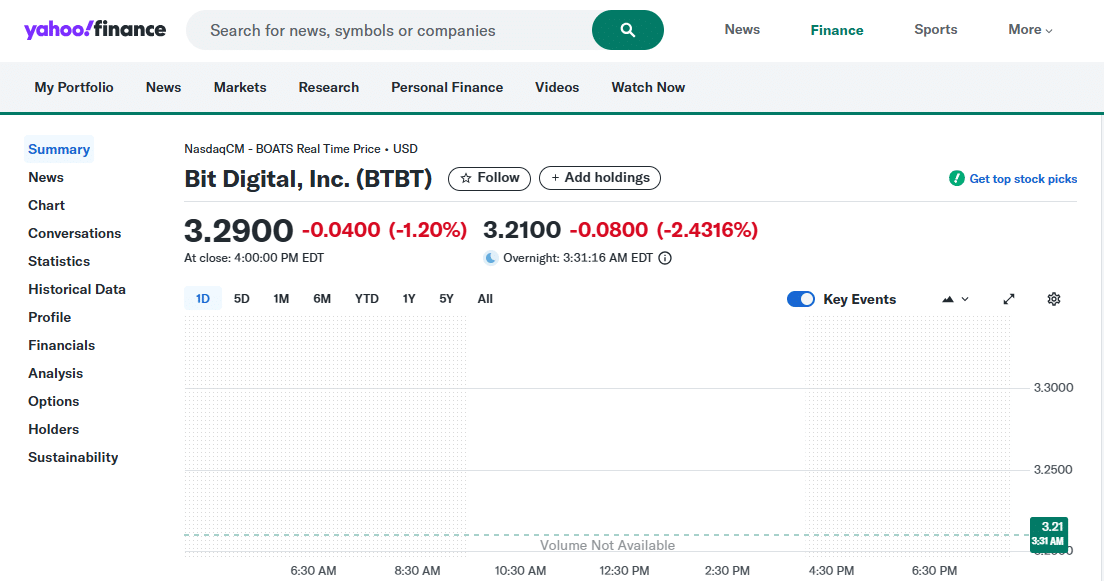This screenshot has height=581, width=1104.
Task: Open the Sustainability sidebar section
Action: click(x=73, y=458)
